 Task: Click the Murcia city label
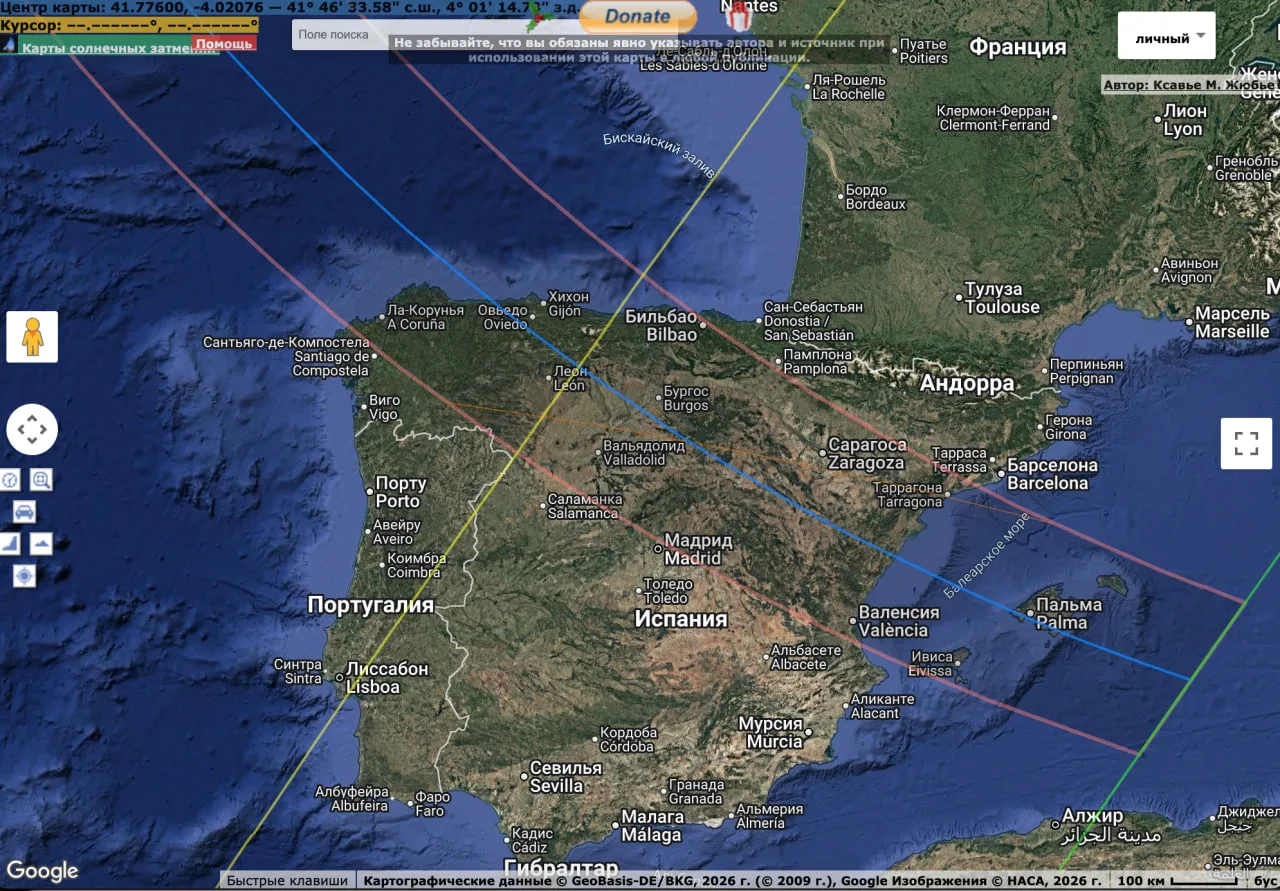point(771,732)
